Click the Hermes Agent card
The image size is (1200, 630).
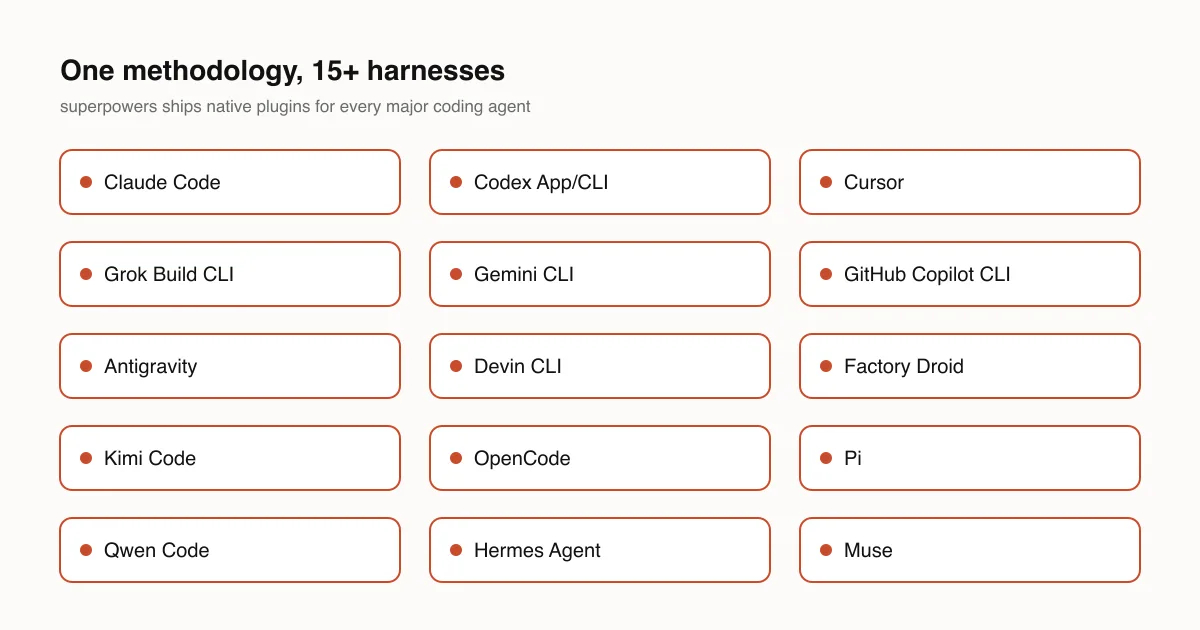pyautogui.click(x=600, y=550)
